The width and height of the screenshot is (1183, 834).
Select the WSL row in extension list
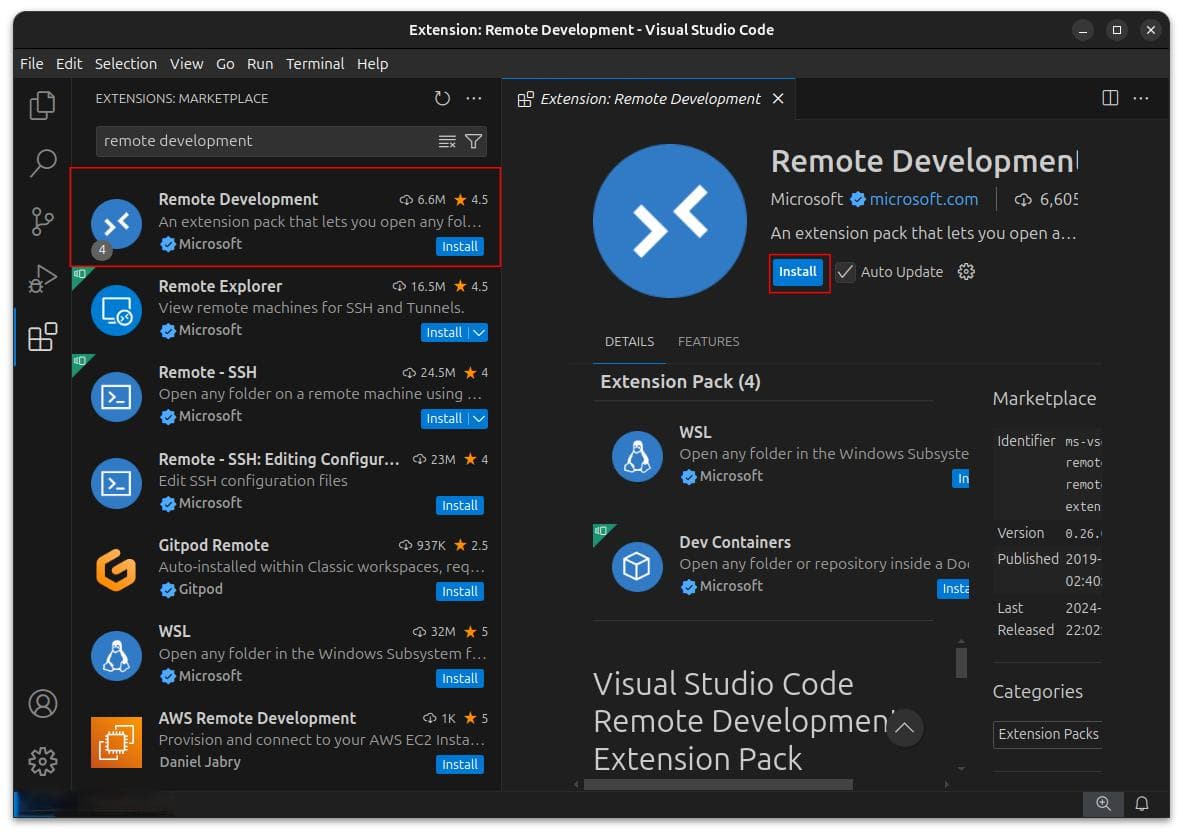tap(287, 654)
